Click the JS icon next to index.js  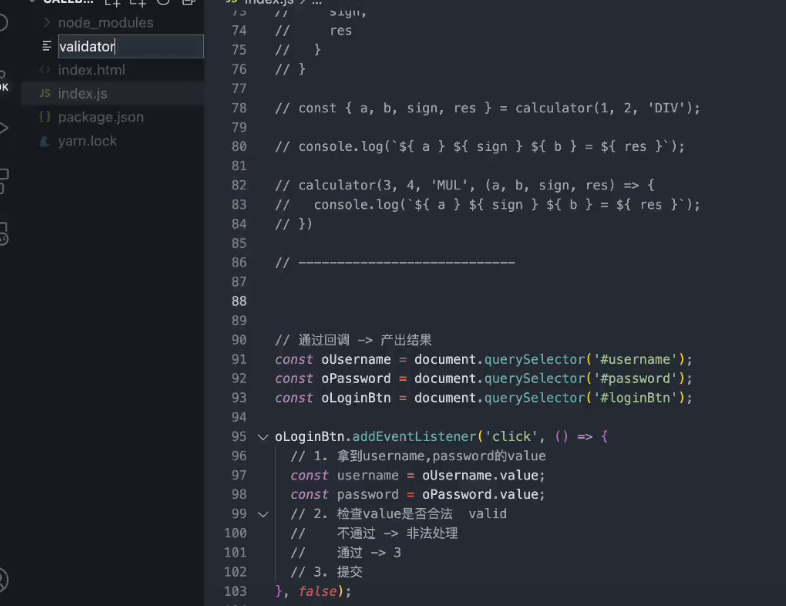[x=45, y=93]
